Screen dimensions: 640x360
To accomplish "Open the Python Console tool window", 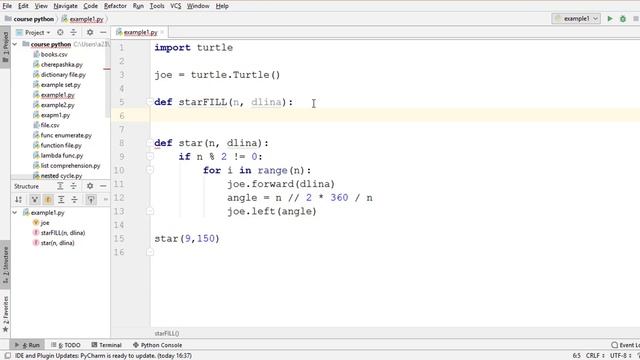I will [158, 345].
